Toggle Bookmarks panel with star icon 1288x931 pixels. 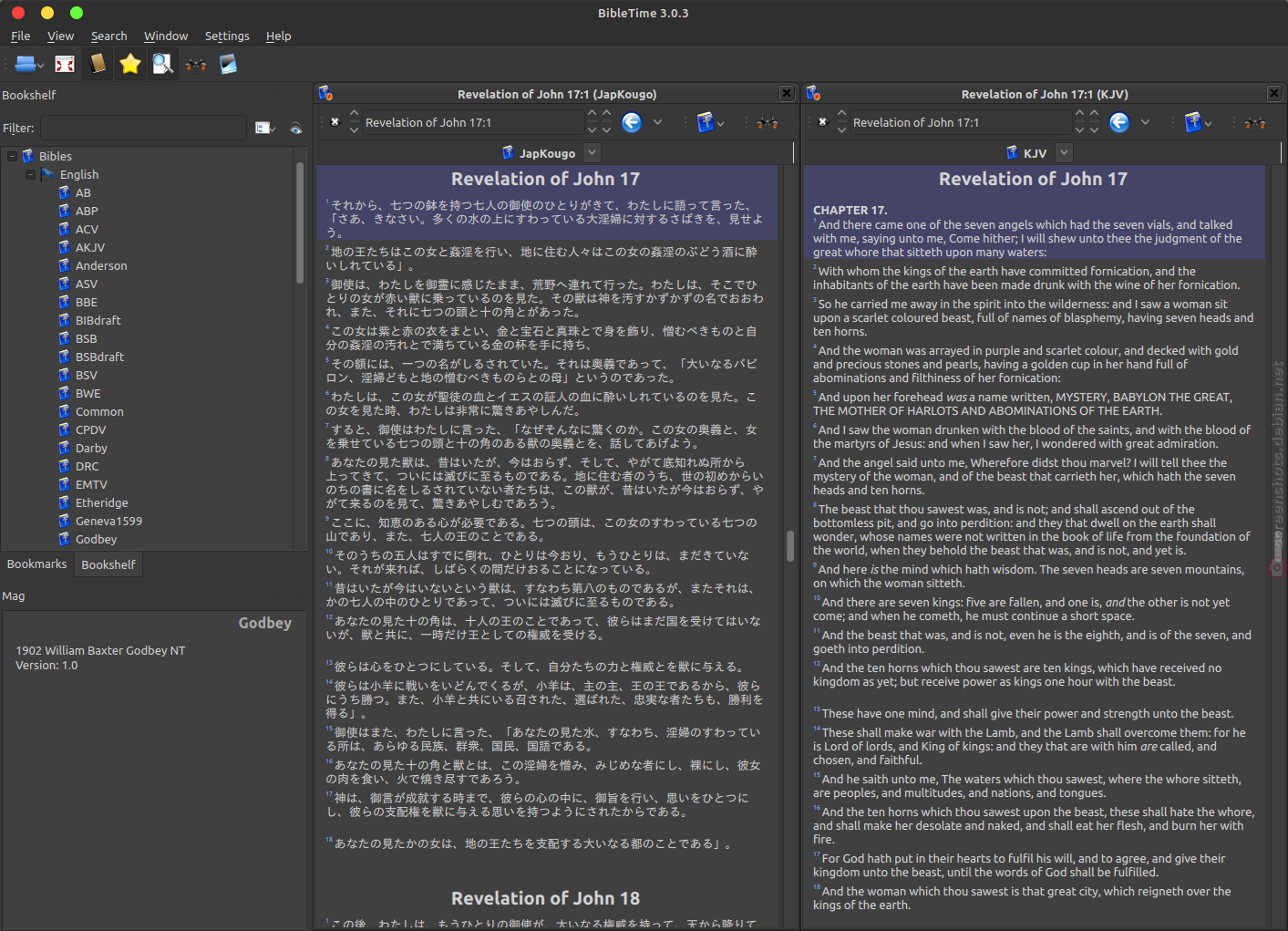click(130, 64)
